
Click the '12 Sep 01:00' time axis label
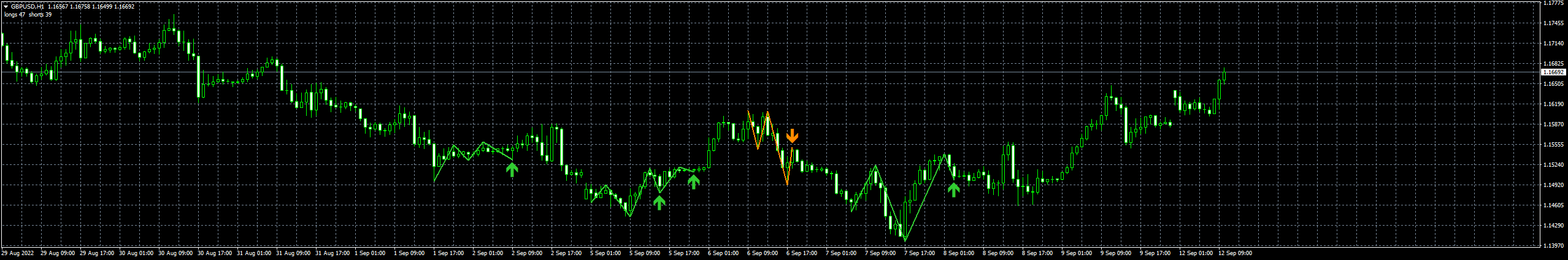[x=1196, y=253]
